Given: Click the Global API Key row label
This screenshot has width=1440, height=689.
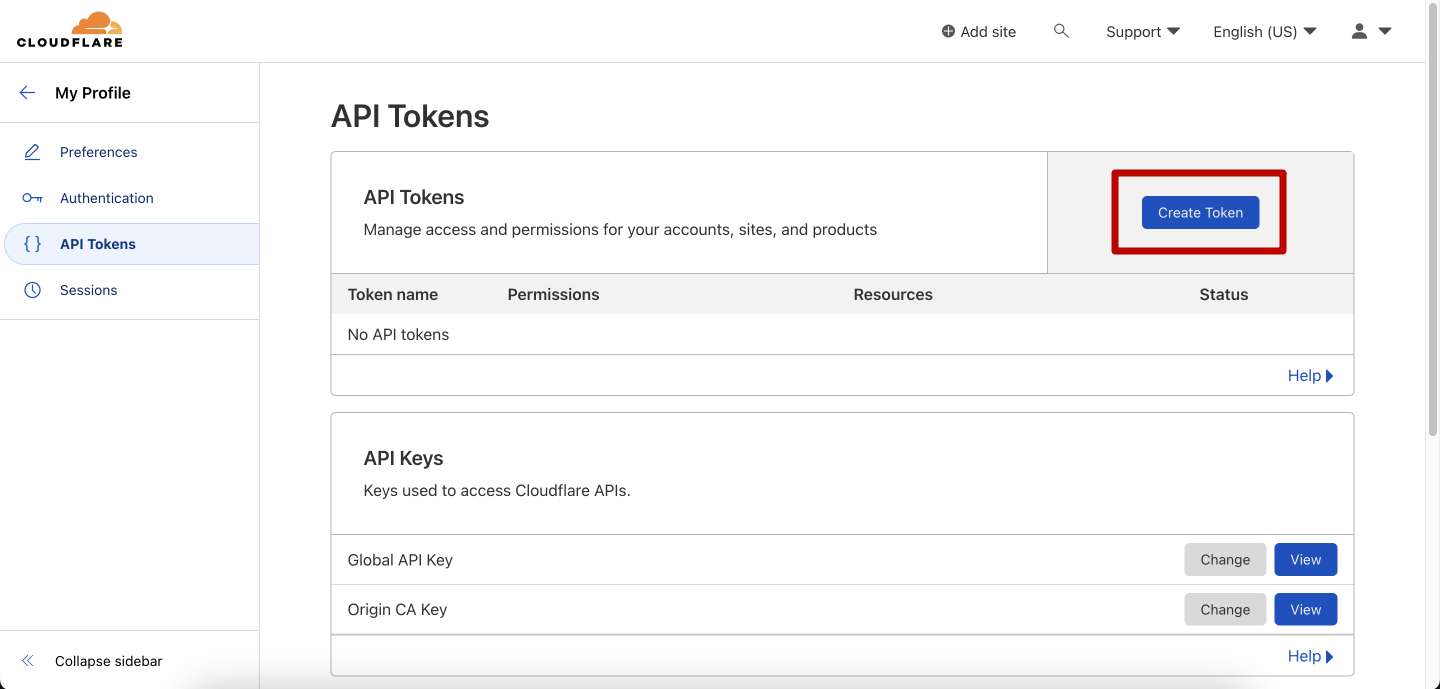Looking at the screenshot, I should [400, 560].
